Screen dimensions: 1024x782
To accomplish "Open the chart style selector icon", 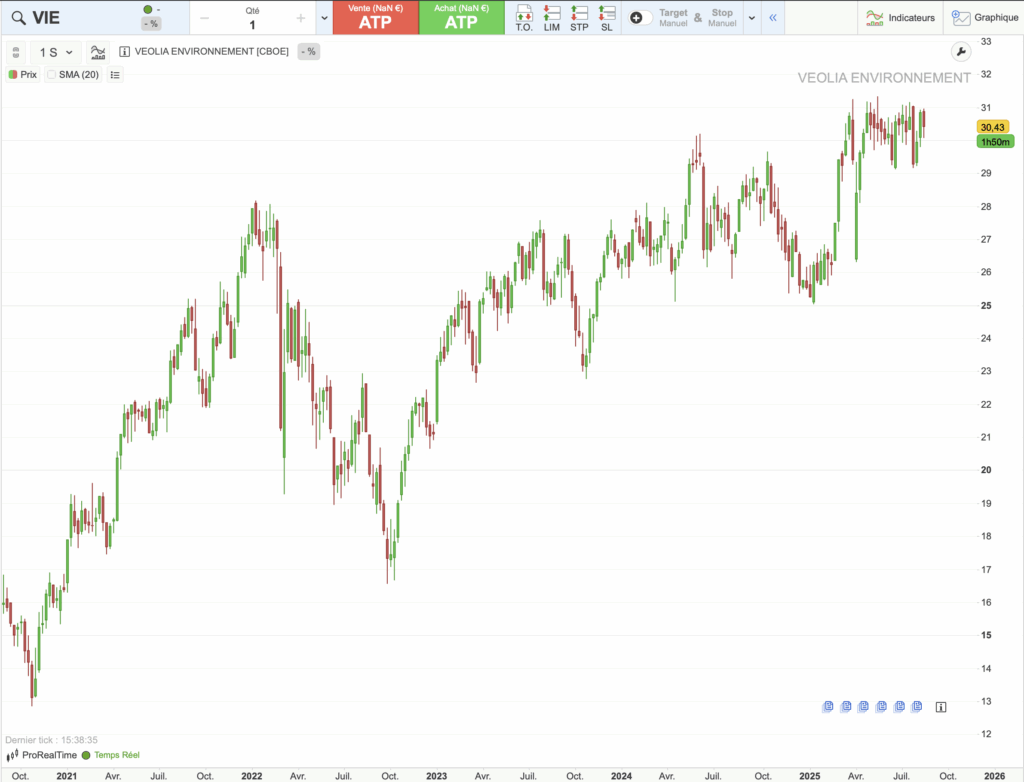I will (x=97, y=51).
